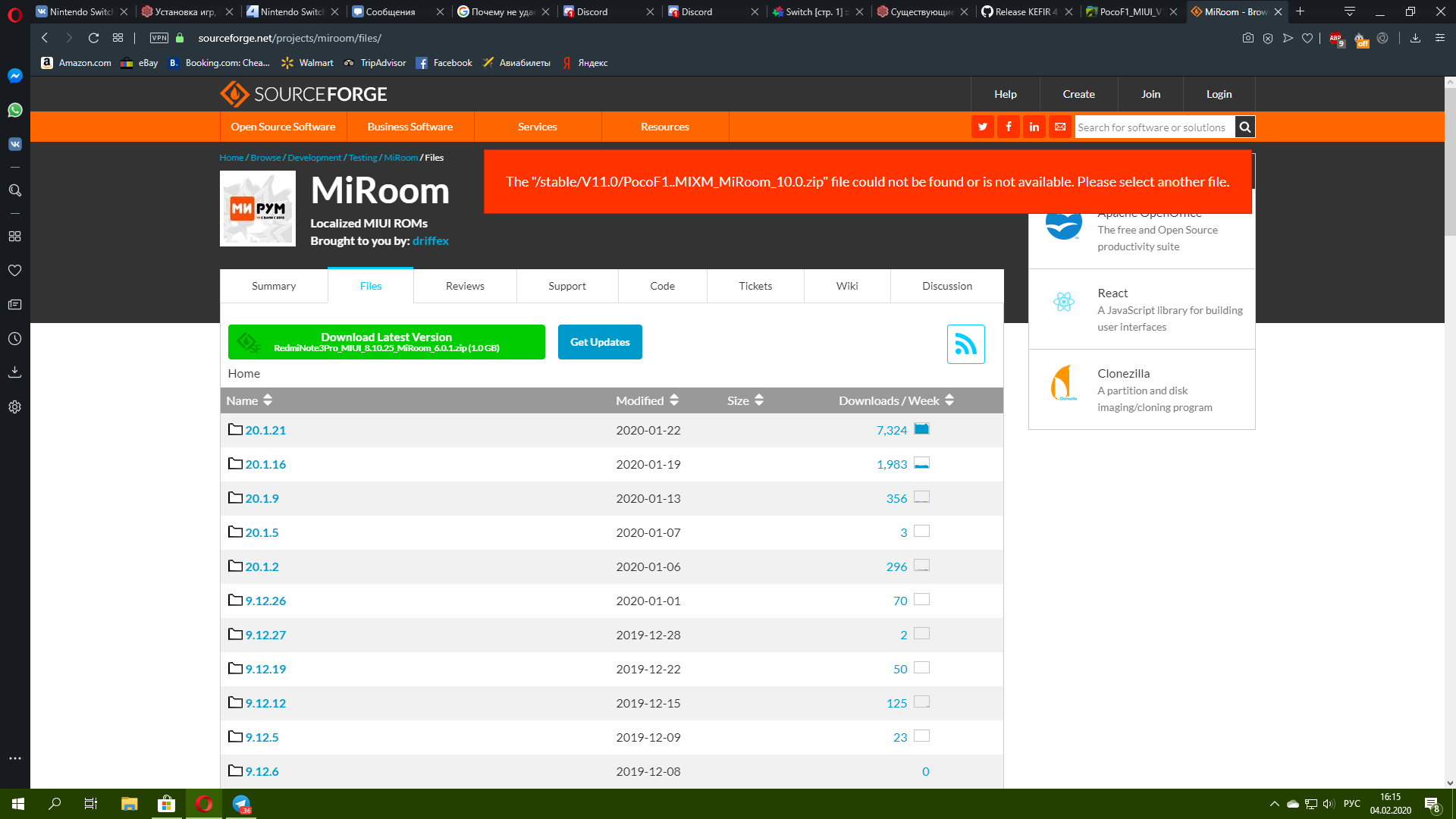Screen dimensions: 1456x819
Task: Open Resources menu
Action: click(x=665, y=127)
